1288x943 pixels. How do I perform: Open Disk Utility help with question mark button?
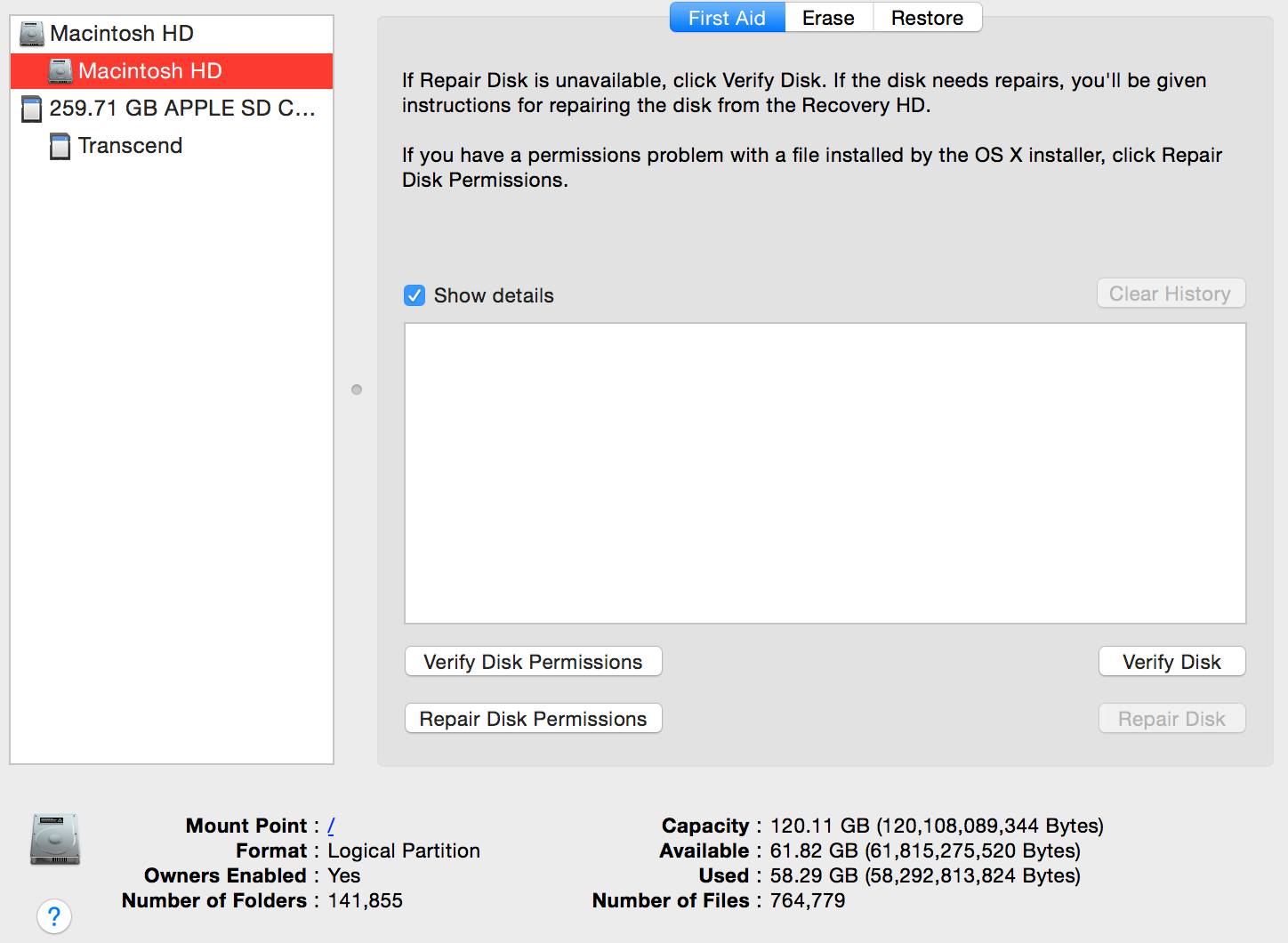tap(54, 915)
